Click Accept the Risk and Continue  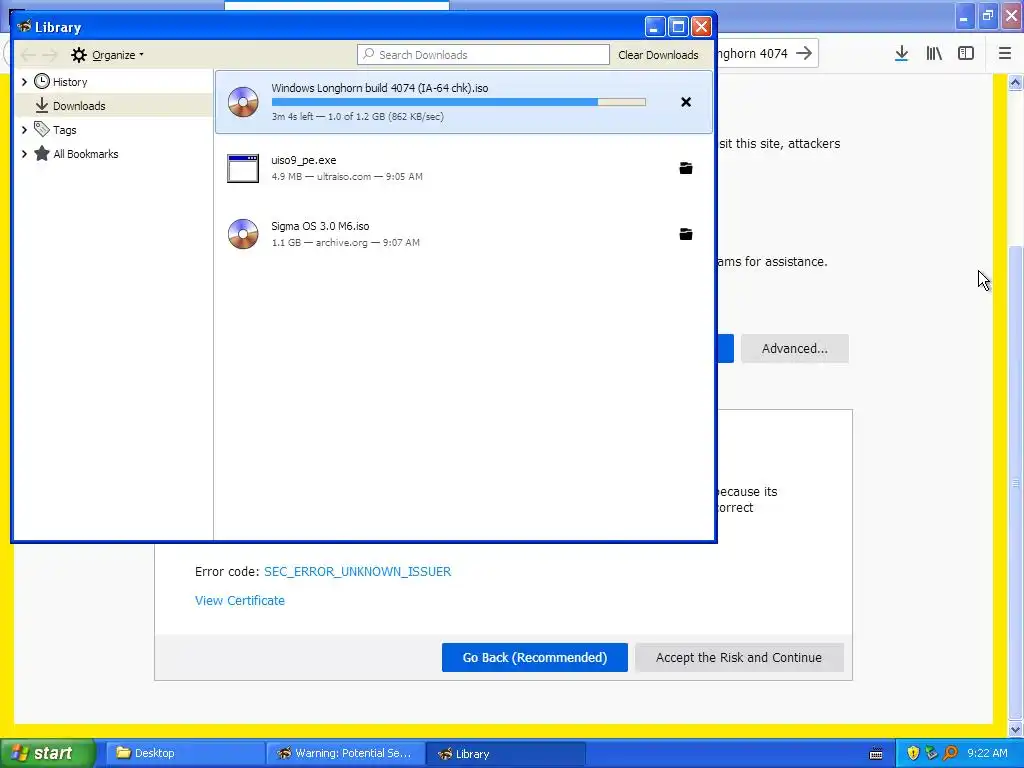point(739,658)
